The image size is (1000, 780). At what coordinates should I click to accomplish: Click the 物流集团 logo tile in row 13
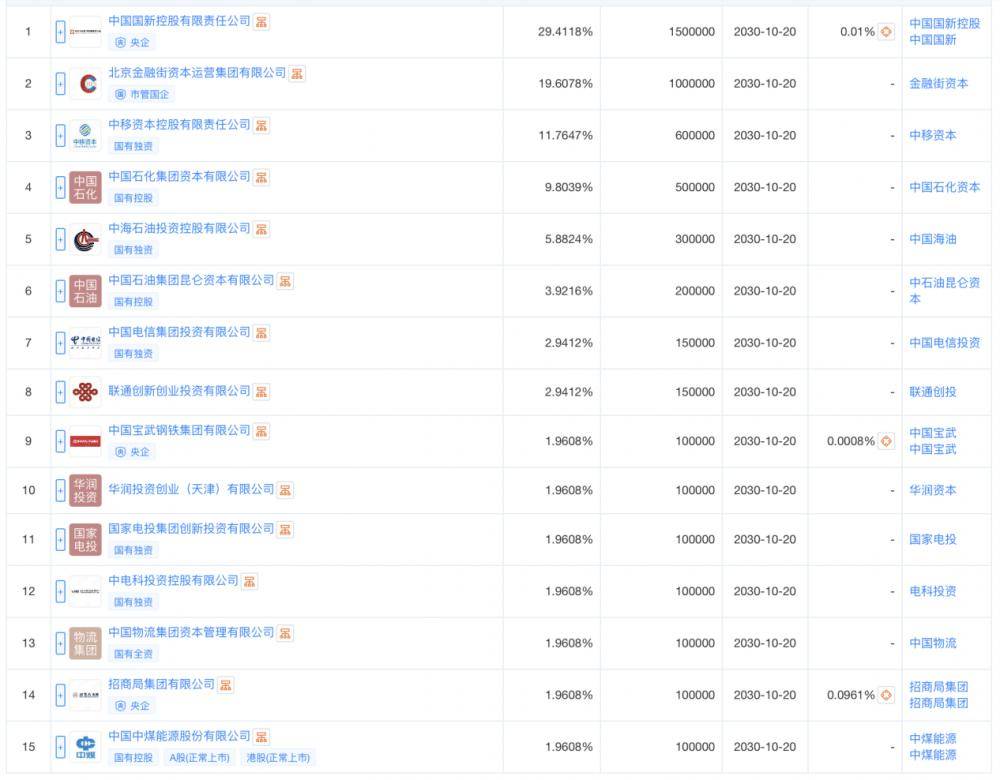86,643
